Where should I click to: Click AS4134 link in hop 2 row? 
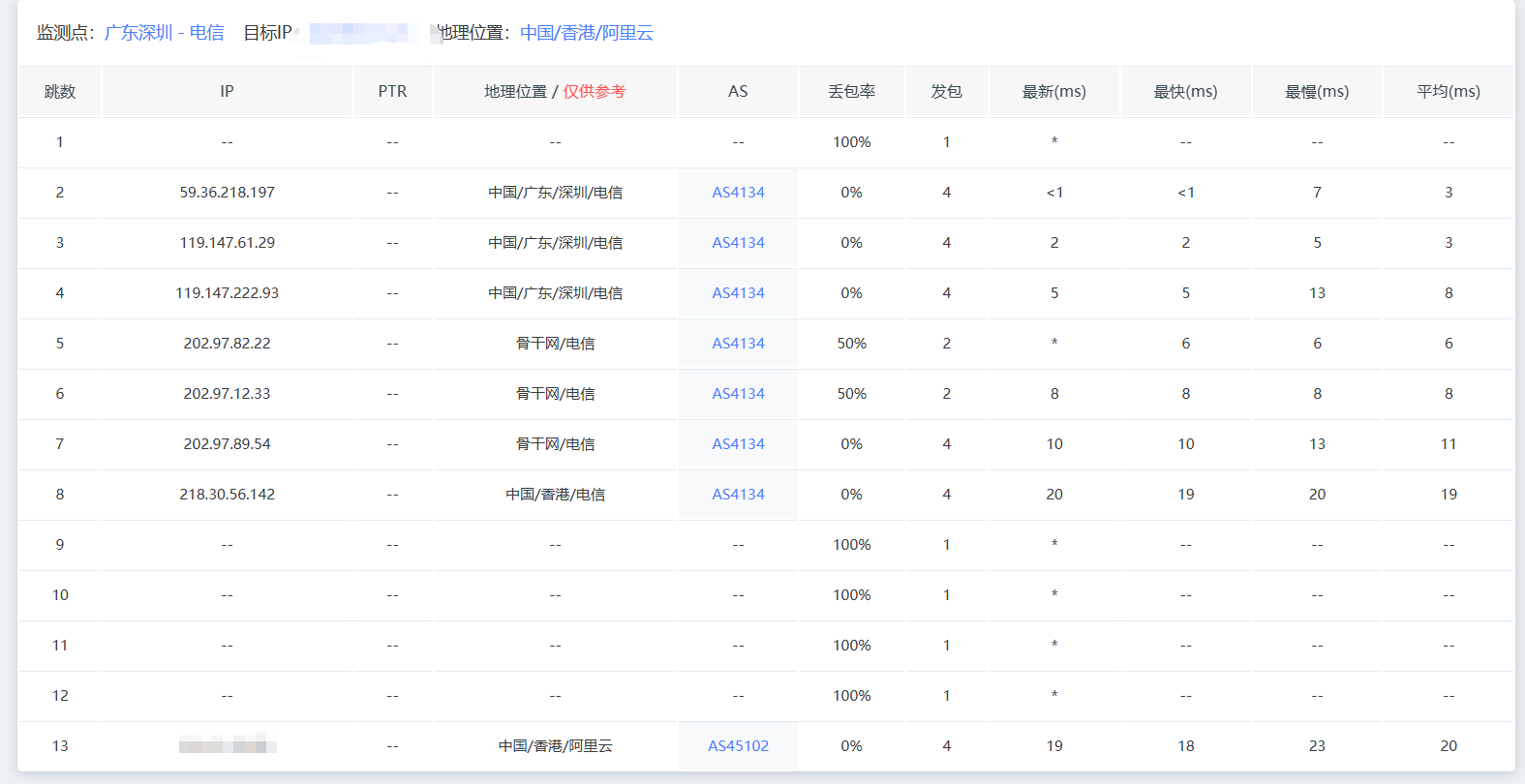(738, 193)
